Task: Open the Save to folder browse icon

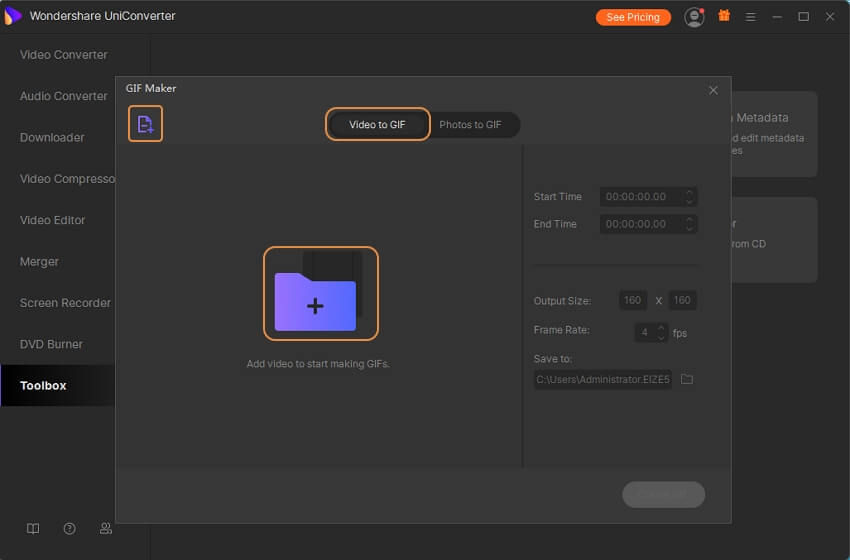Action: click(687, 380)
